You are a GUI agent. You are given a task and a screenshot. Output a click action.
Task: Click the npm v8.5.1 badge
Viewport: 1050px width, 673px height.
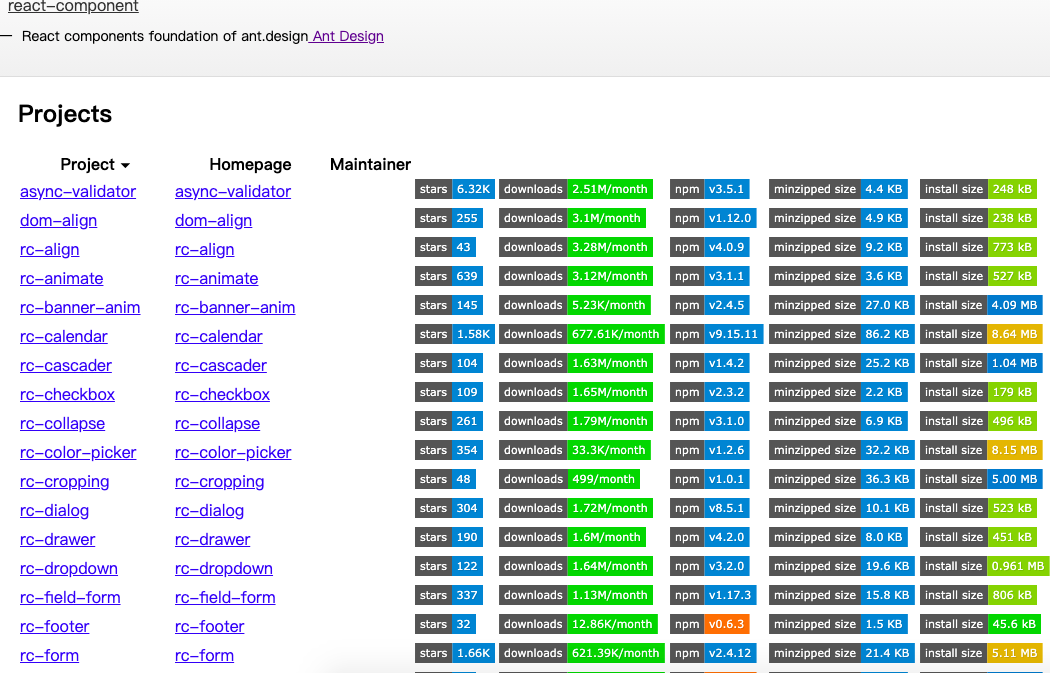coord(709,508)
